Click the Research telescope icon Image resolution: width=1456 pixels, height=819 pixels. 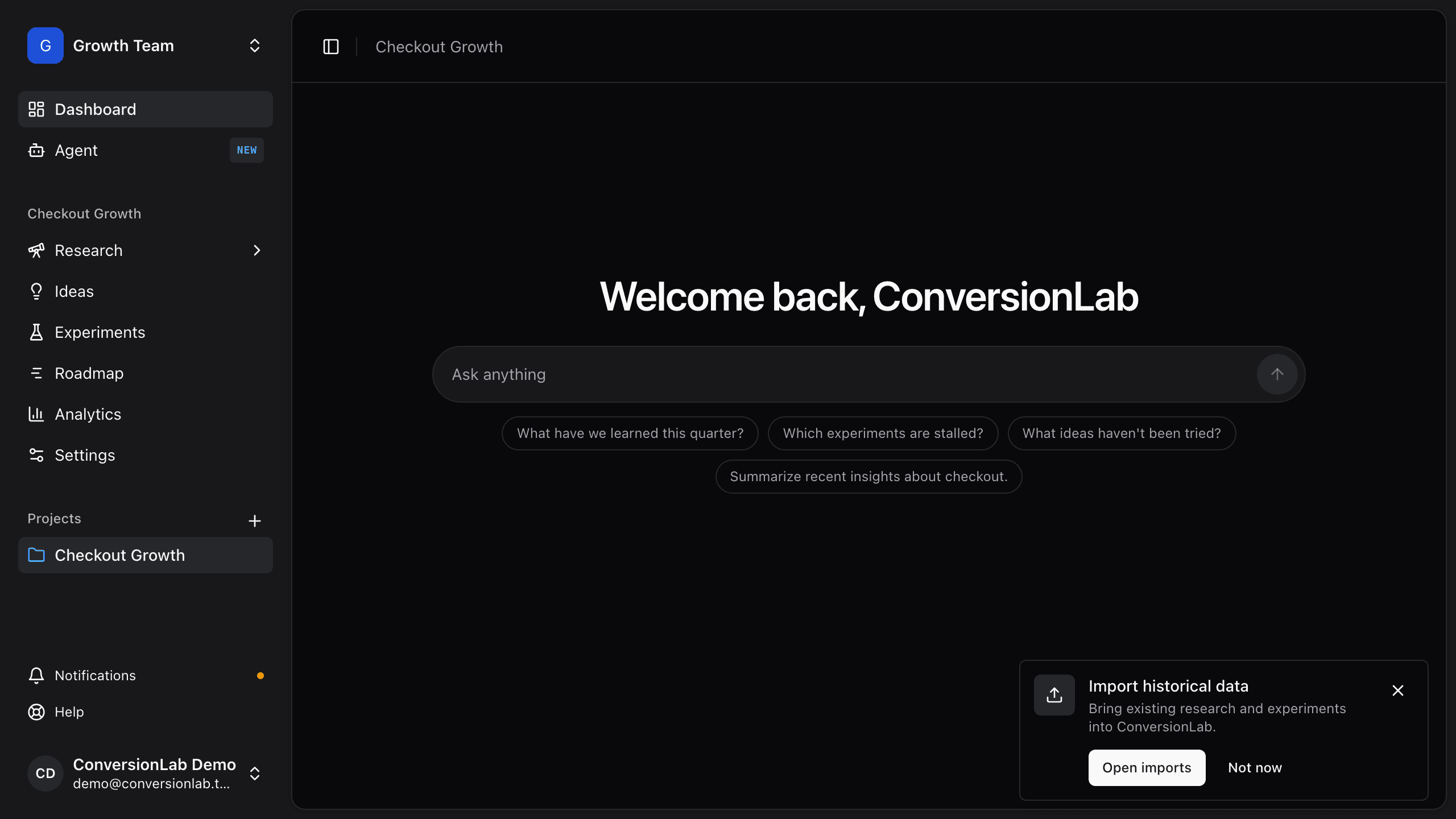pos(36,250)
